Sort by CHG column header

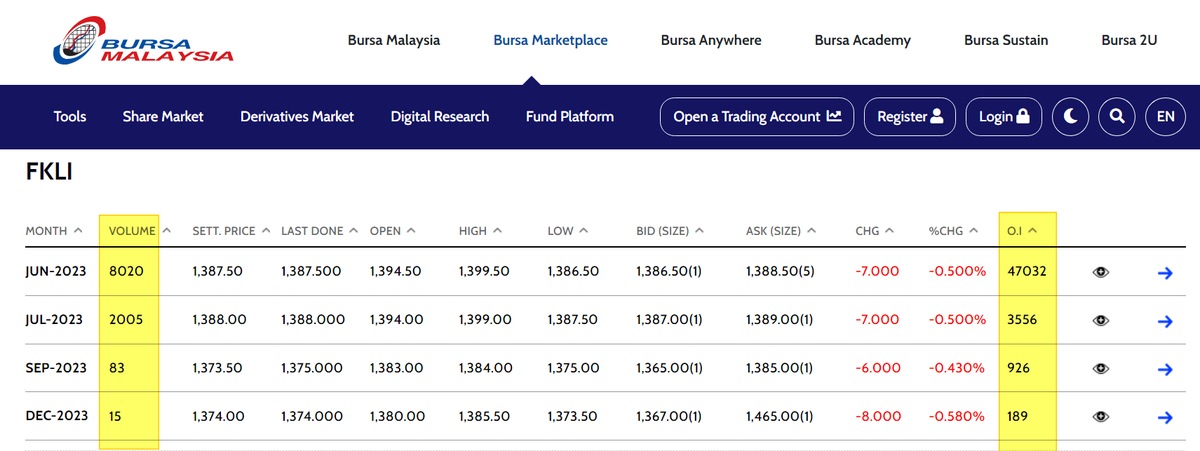point(875,231)
